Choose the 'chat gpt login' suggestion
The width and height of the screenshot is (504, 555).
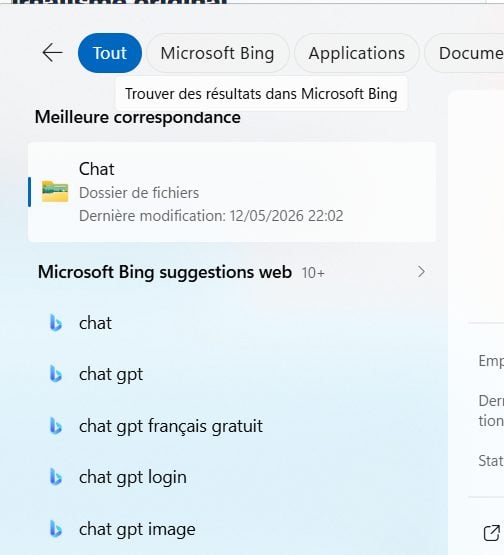pyautogui.click(x=232, y=477)
